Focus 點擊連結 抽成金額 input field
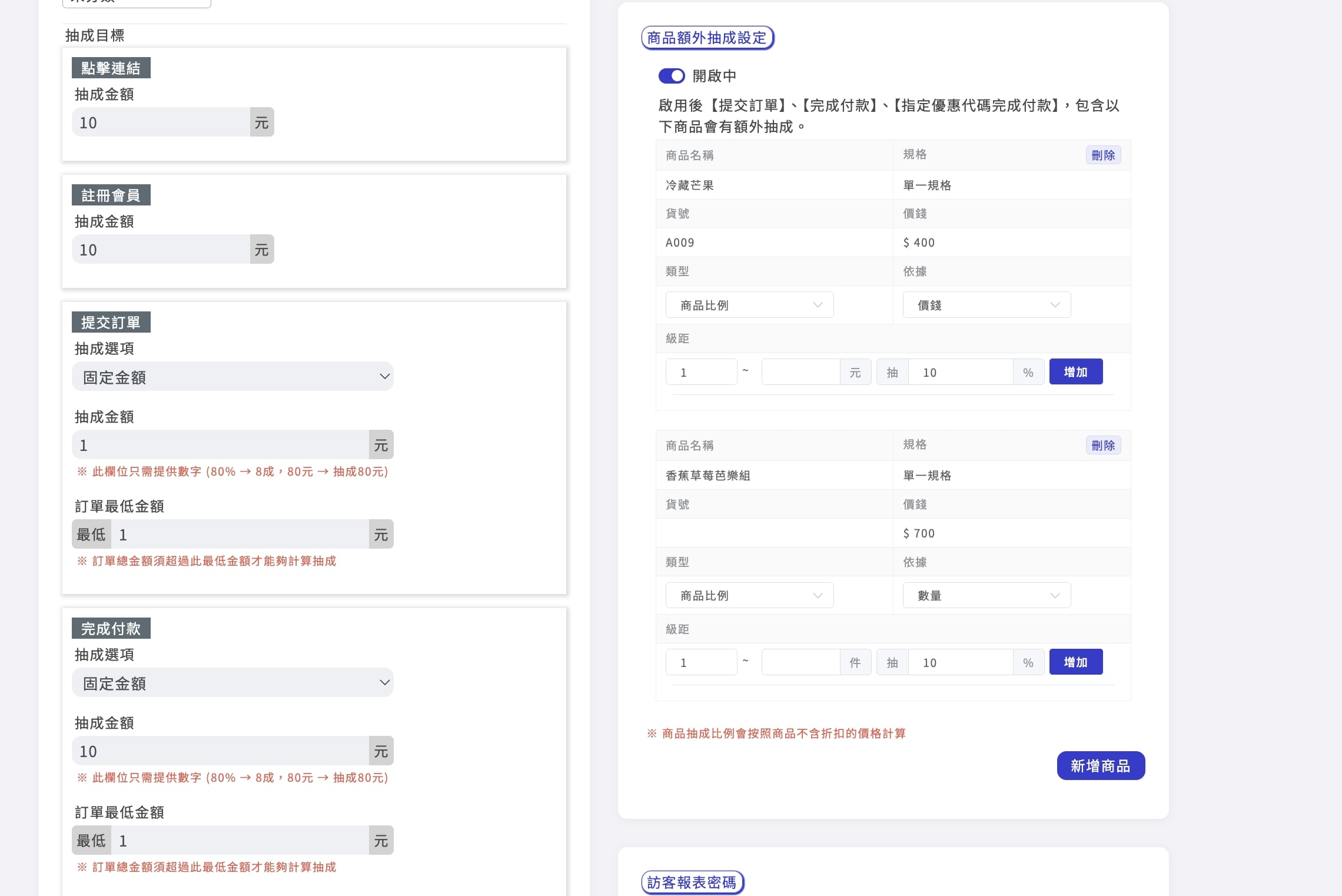 (161, 122)
